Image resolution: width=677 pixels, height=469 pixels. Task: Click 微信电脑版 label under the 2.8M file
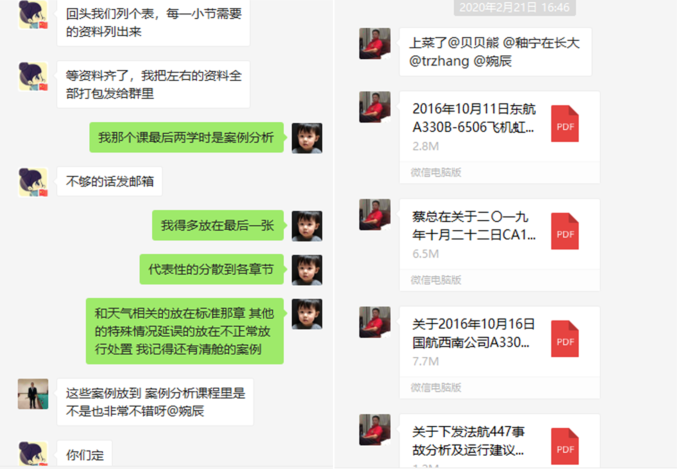coord(436,173)
